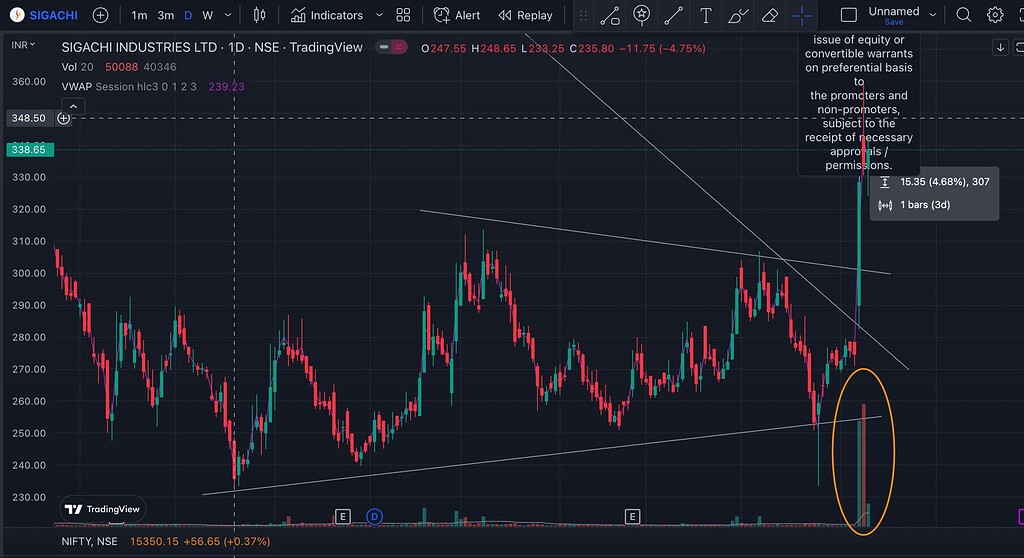Viewport: 1024px width, 558px height.
Task: Select the brush drawing tool
Action: click(x=737, y=15)
